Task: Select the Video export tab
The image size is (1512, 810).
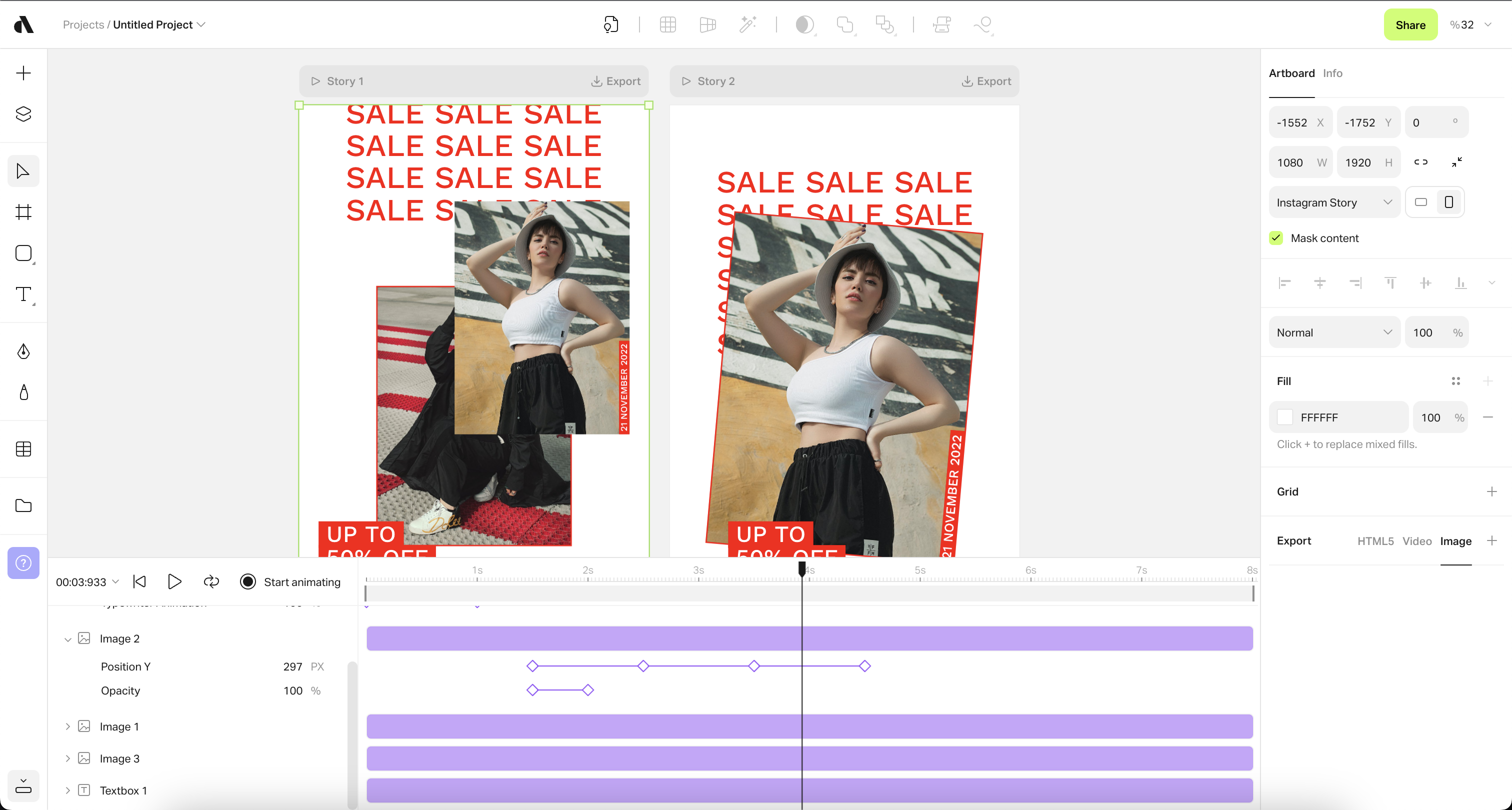Action: pyautogui.click(x=1416, y=540)
